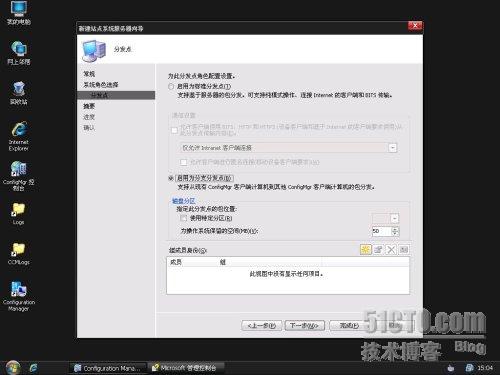500x375 pixels.
Task: Open the Intranet client connections dropdown
Action: click(393, 148)
